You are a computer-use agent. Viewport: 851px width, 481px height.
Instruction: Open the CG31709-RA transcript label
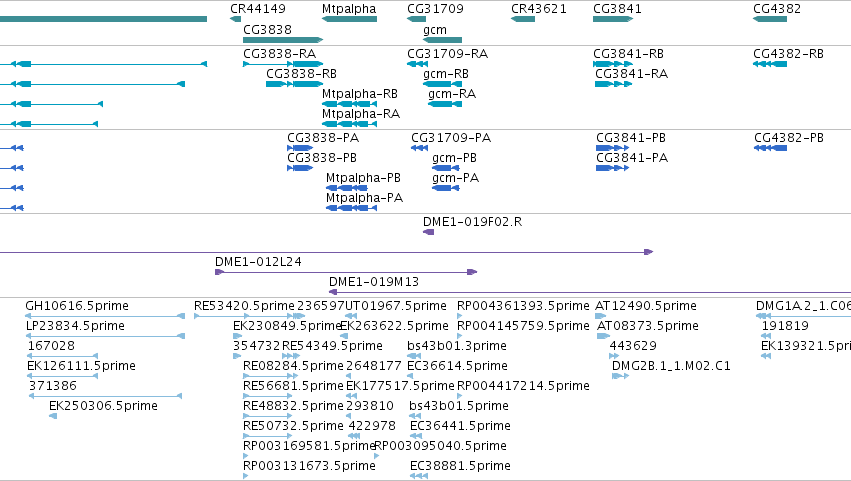coord(447,54)
